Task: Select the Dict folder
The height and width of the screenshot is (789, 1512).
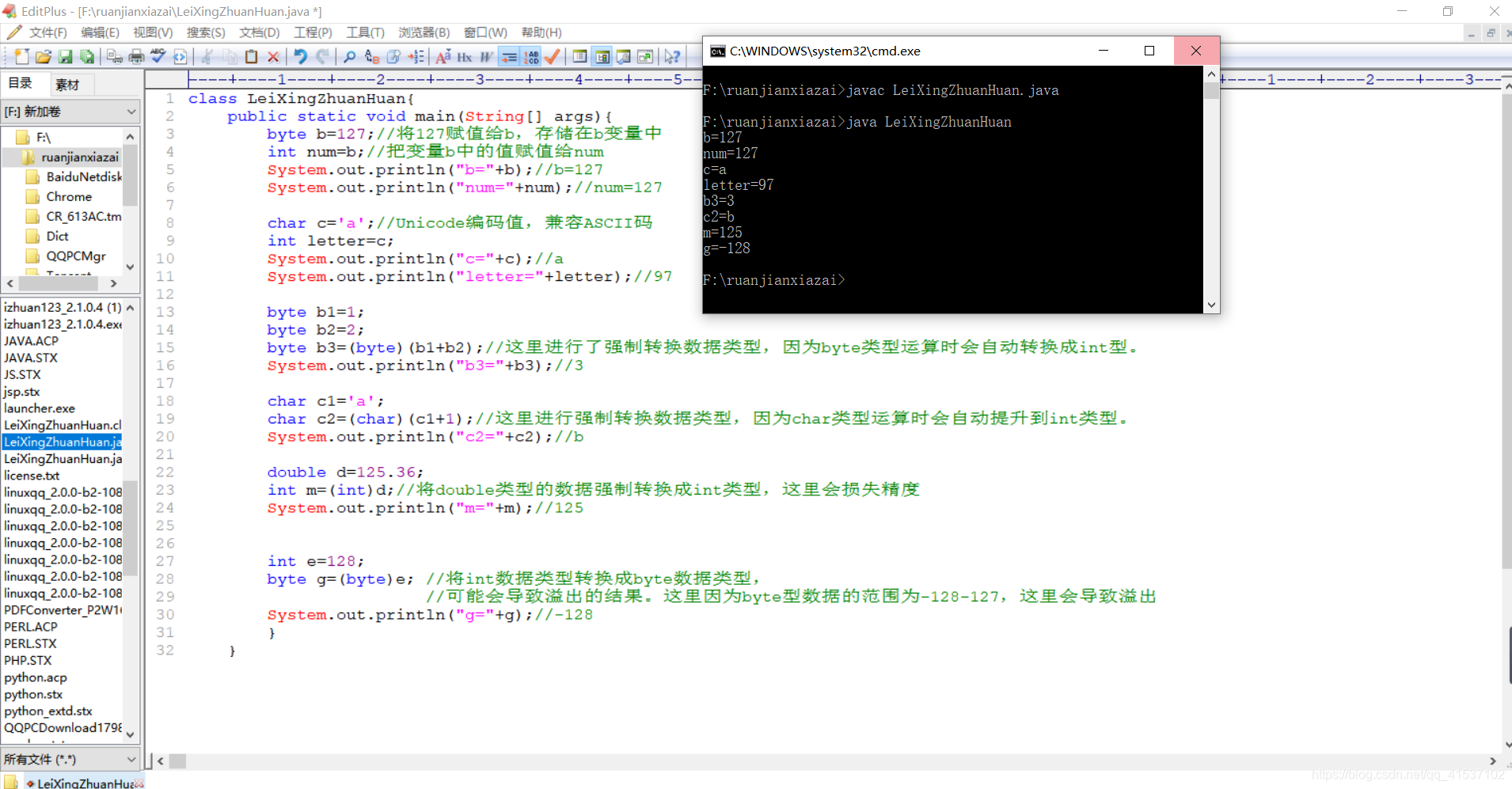Action: click(x=57, y=236)
